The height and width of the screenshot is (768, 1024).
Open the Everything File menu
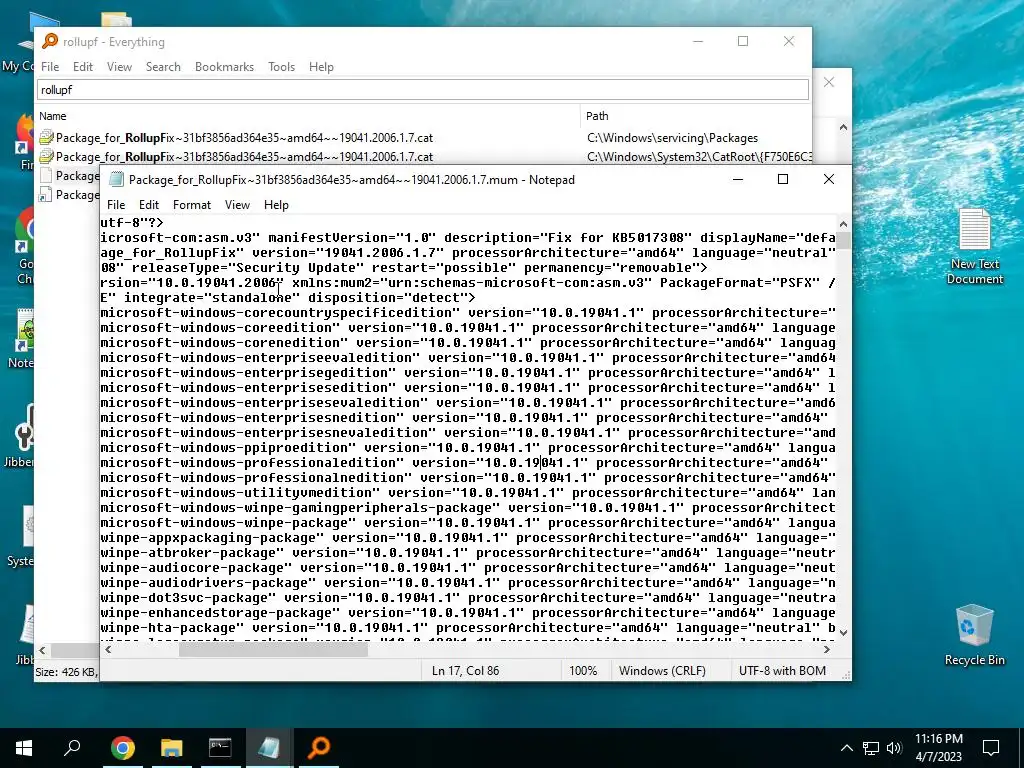click(50, 67)
